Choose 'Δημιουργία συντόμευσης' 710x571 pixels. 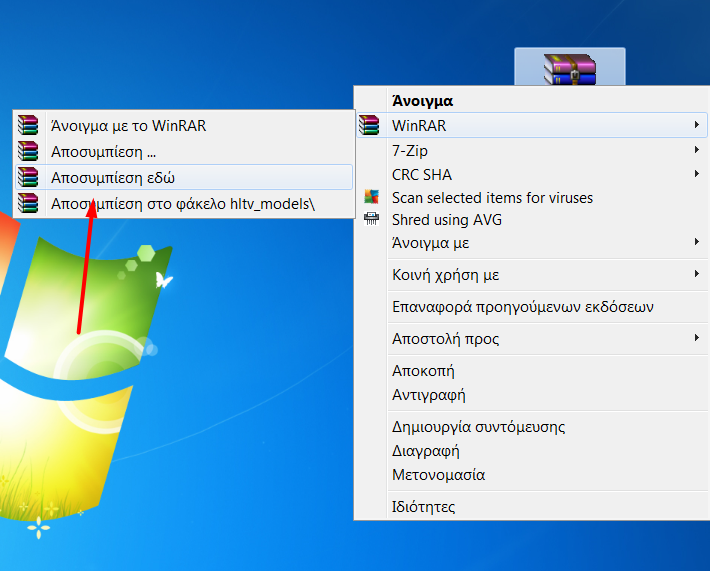532,427
